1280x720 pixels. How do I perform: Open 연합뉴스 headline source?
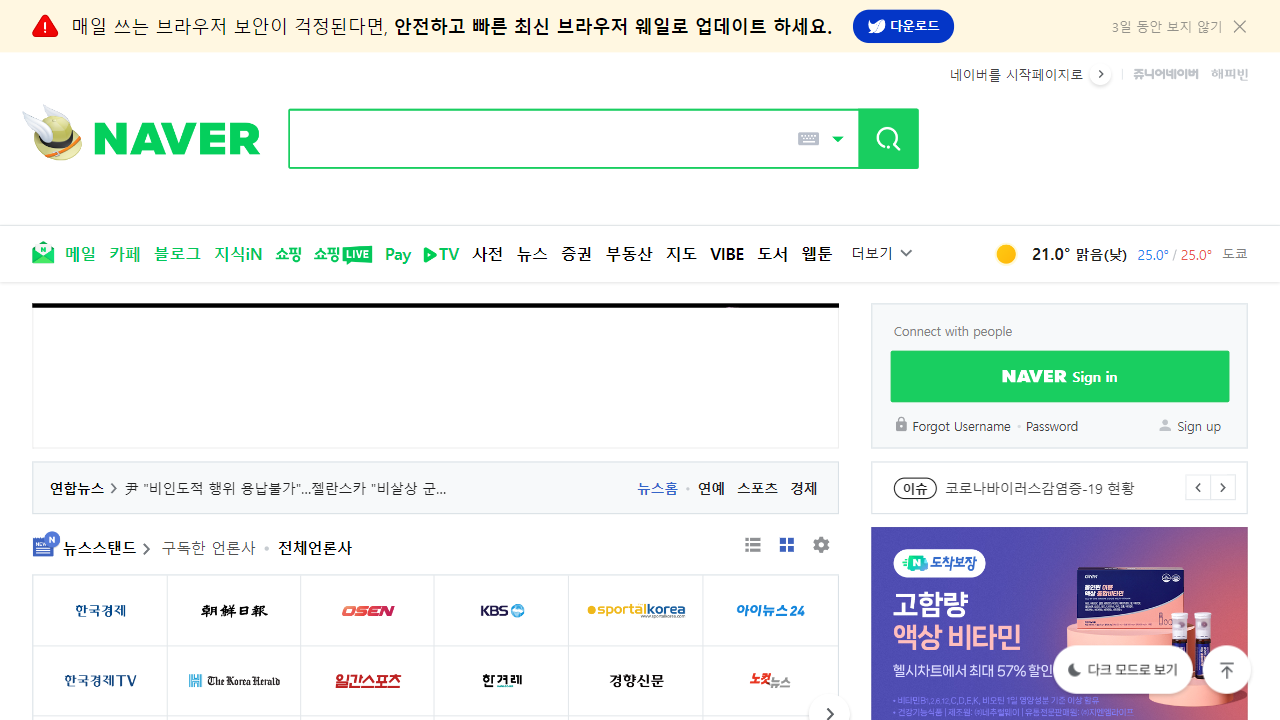(77, 488)
